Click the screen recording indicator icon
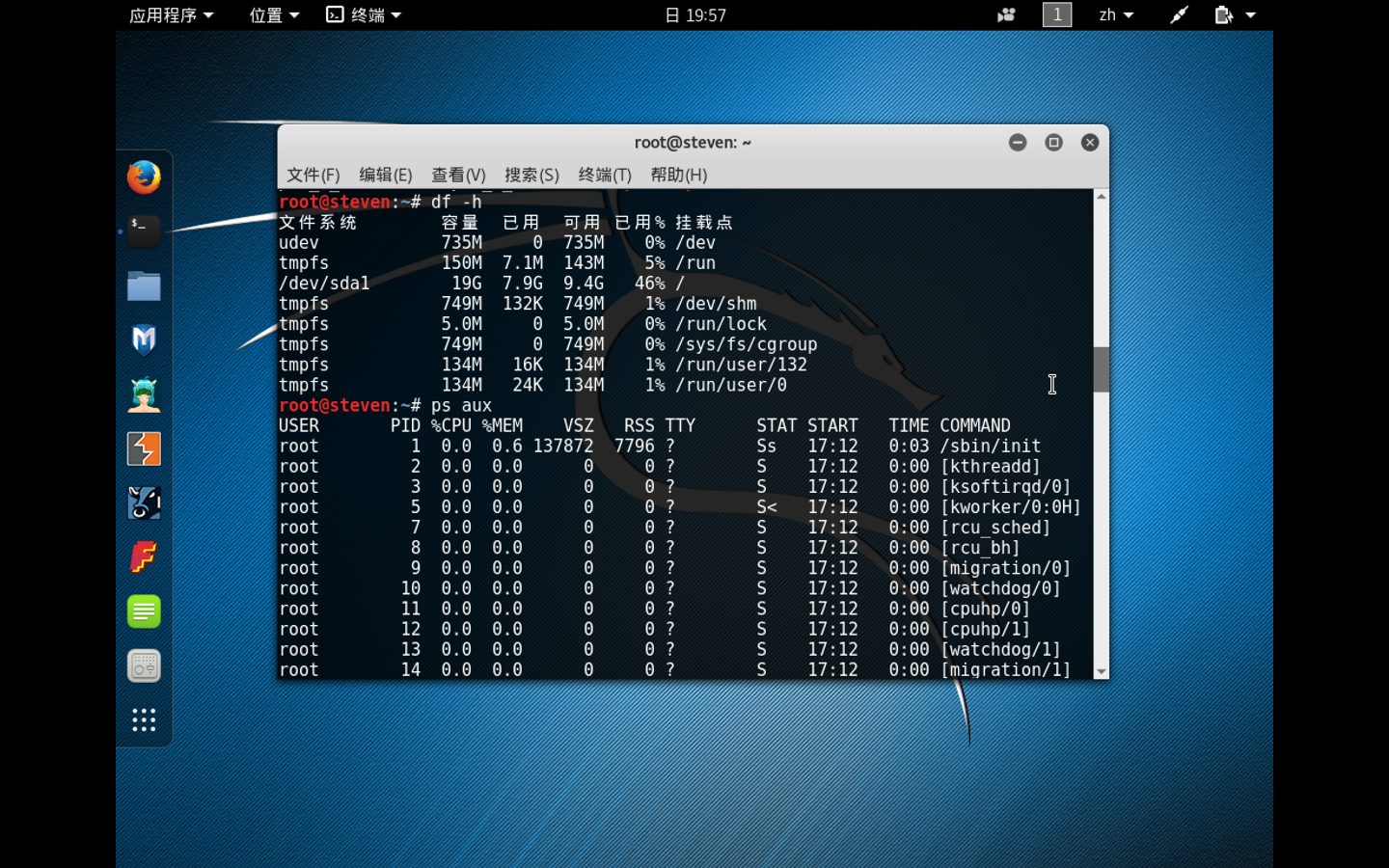The height and width of the screenshot is (868, 1389). coord(1006,14)
